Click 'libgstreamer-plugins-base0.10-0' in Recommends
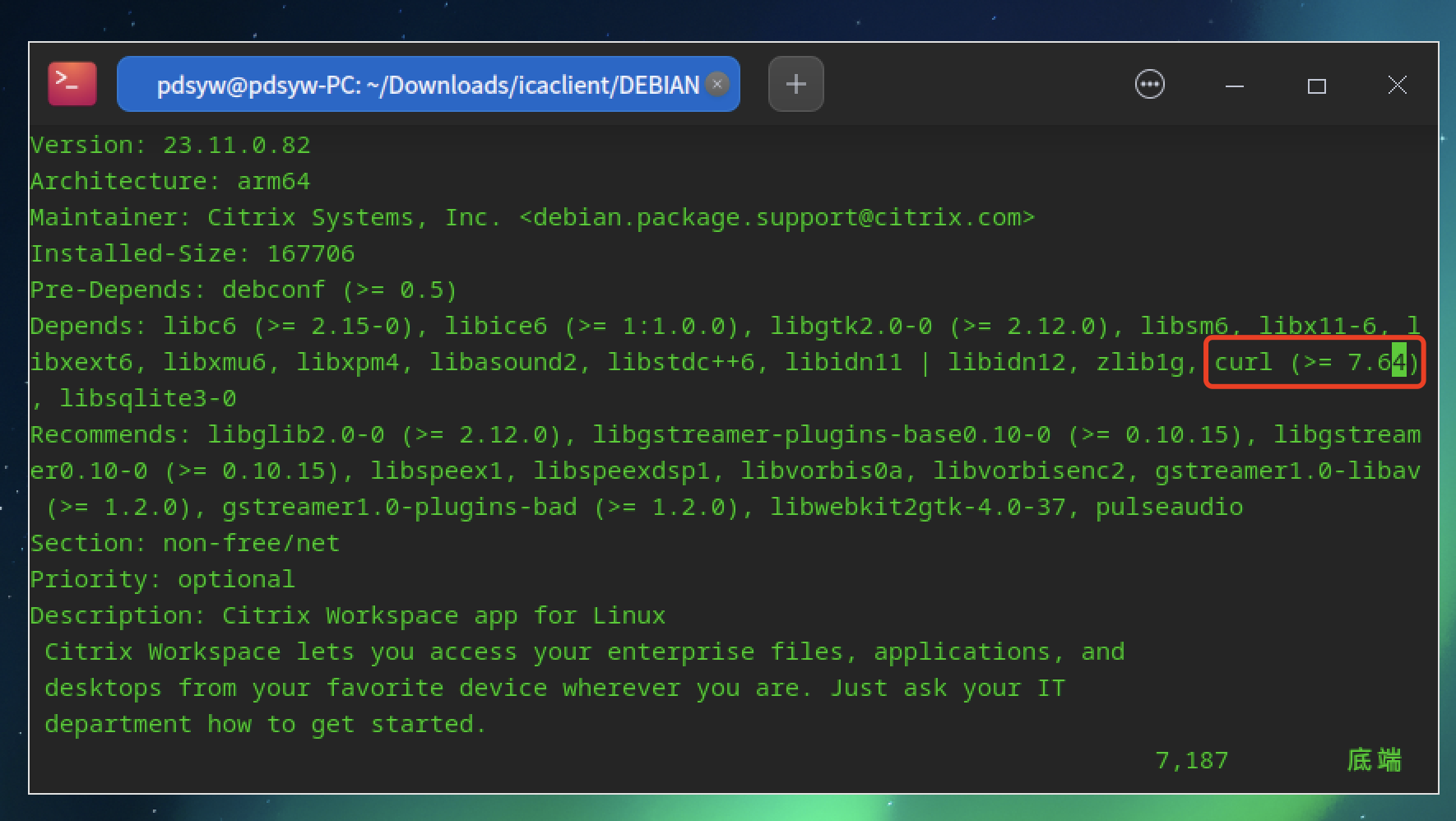This screenshot has height=821, width=1456. (x=821, y=435)
